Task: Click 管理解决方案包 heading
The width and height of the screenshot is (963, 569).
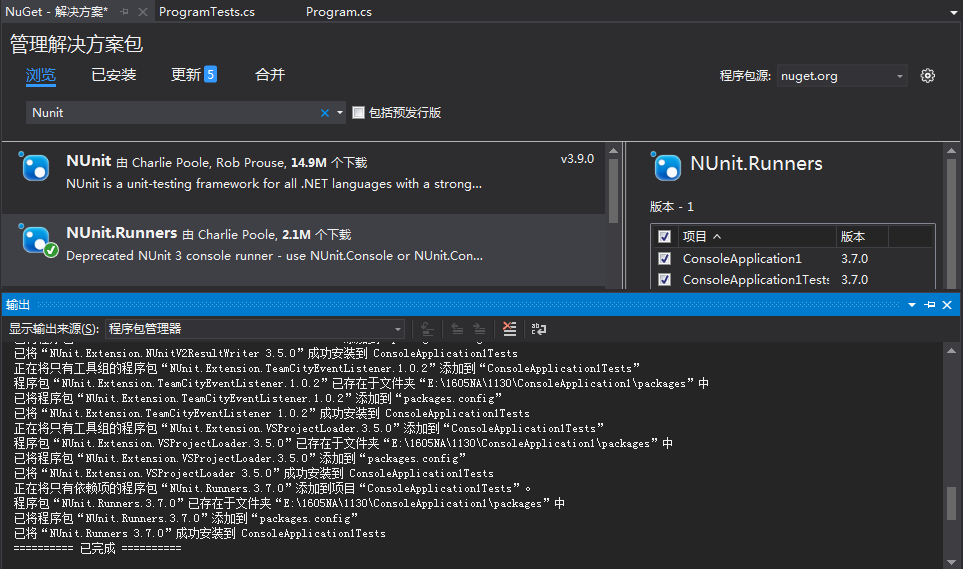Action: [76, 44]
